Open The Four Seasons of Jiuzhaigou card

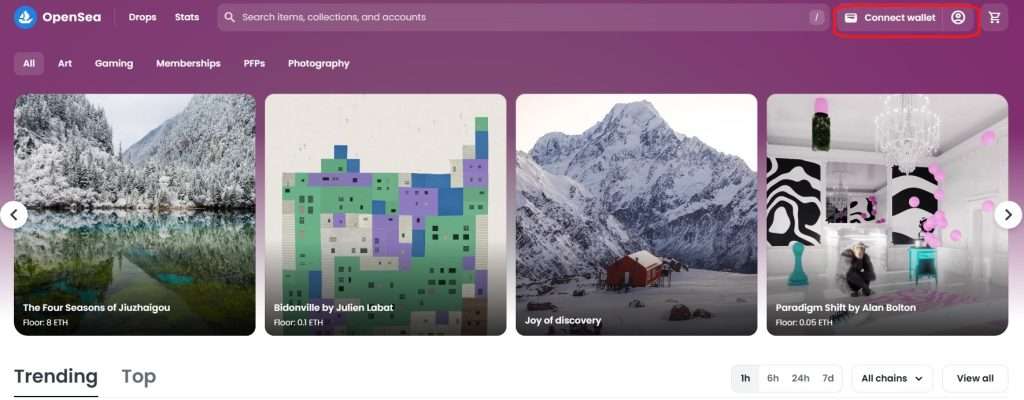135,214
